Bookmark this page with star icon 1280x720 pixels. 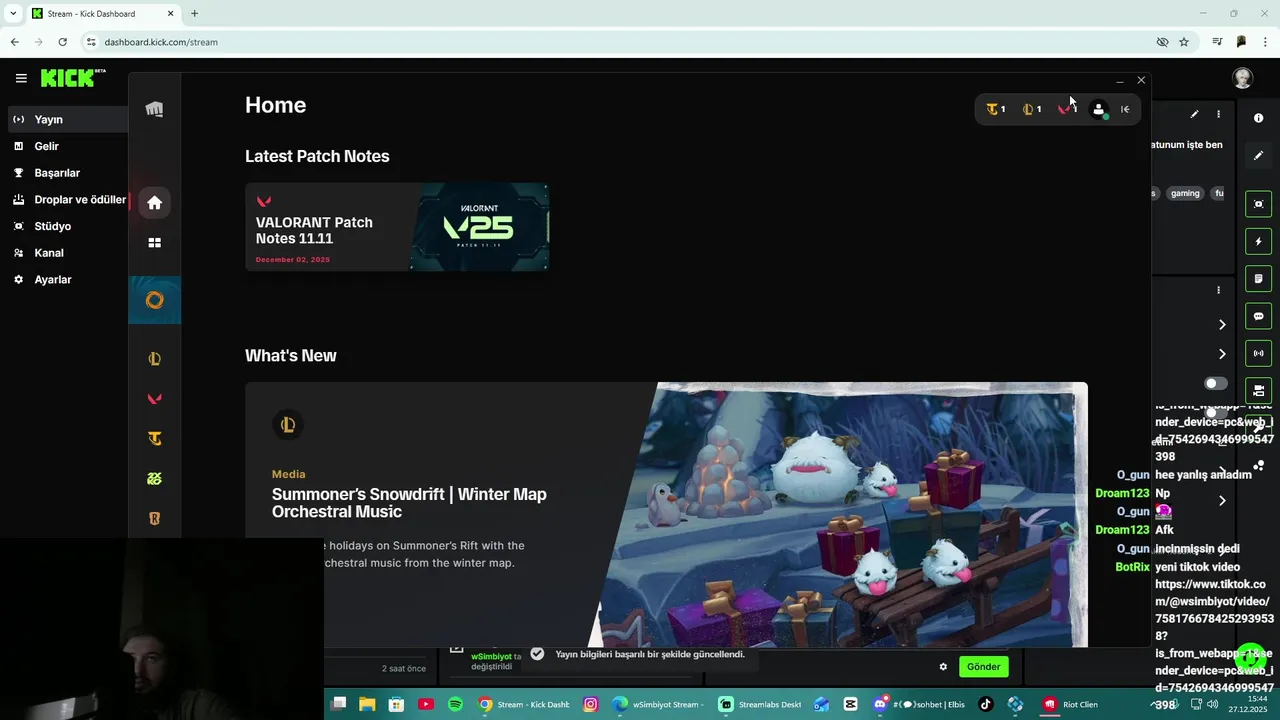(1184, 42)
